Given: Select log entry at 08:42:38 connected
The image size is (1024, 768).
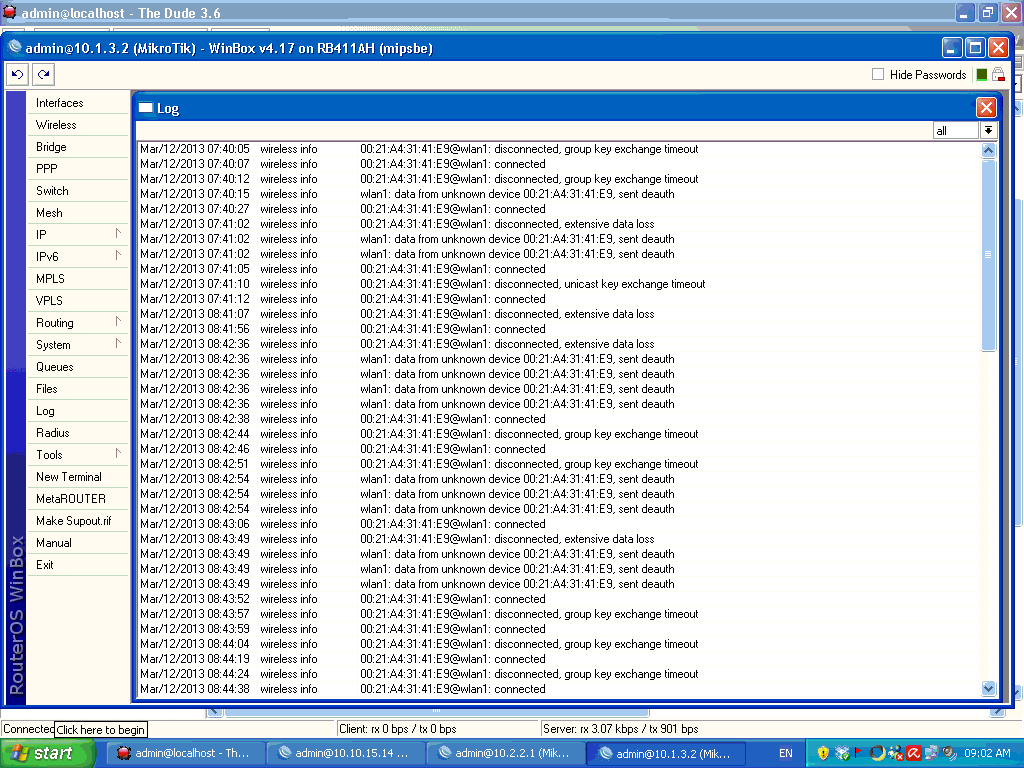Looking at the screenshot, I should [558, 419].
